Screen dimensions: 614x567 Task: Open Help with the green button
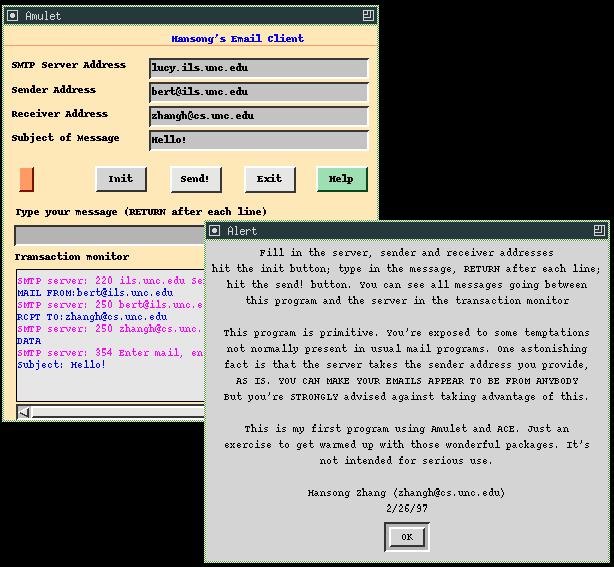coord(341,179)
